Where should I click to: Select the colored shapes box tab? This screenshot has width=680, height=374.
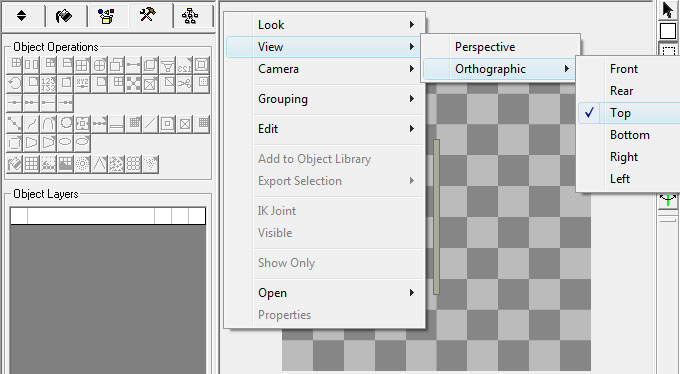[106, 16]
